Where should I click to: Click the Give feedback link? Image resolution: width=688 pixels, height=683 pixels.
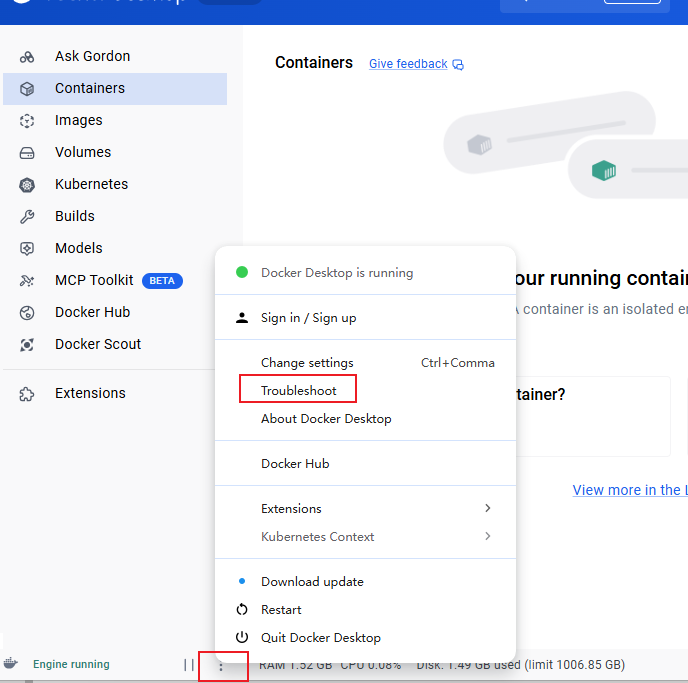[x=408, y=64]
